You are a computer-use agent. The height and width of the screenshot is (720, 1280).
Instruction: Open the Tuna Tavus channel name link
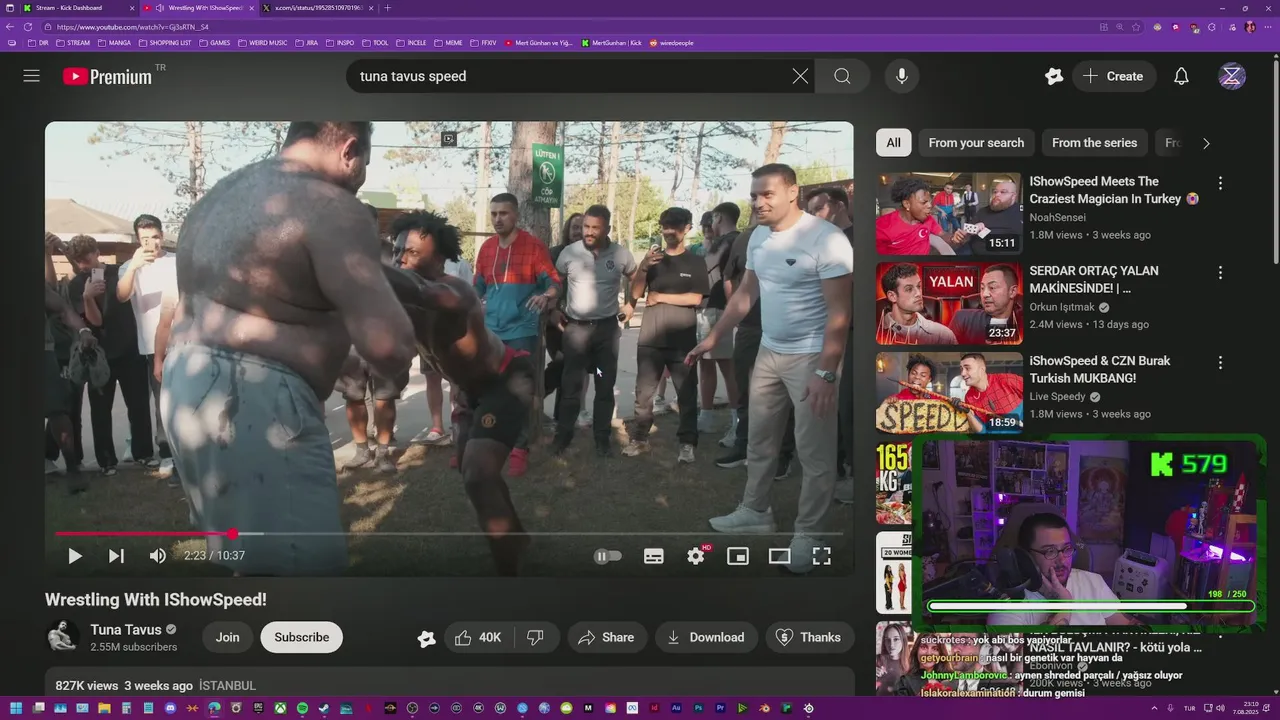coord(126,629)
